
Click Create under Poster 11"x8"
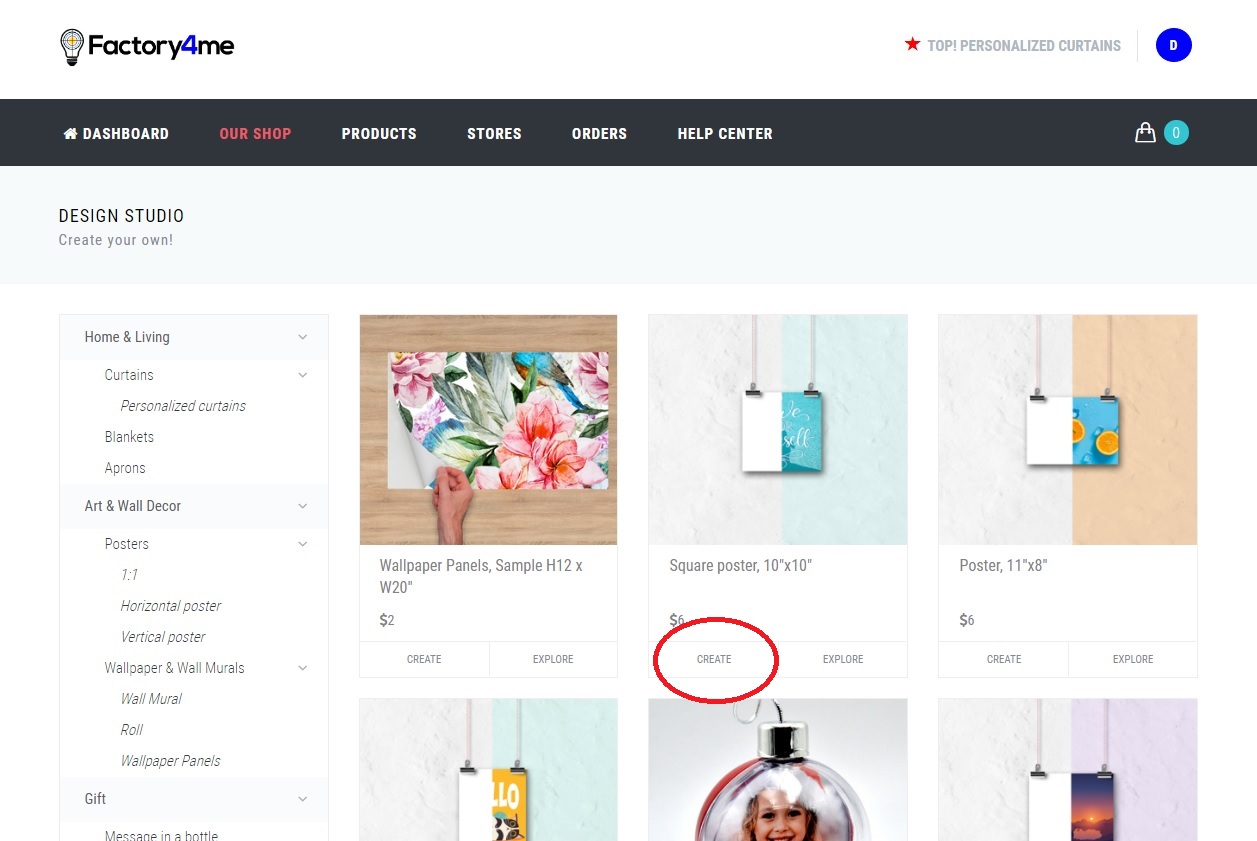click(1004, 659)
